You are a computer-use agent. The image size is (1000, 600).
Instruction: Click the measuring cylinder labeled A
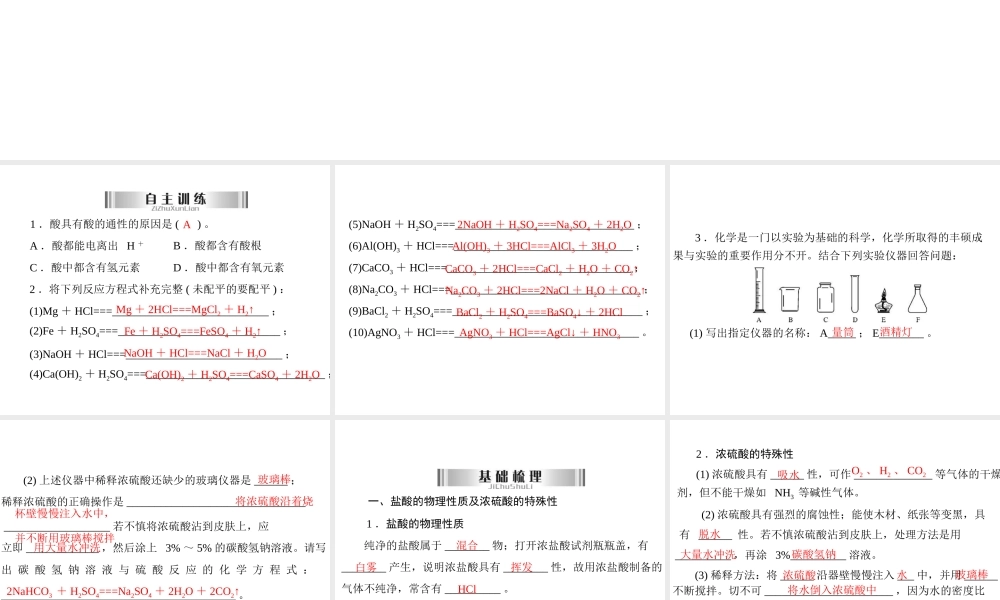pyautogui.click(x=758, y=291)
